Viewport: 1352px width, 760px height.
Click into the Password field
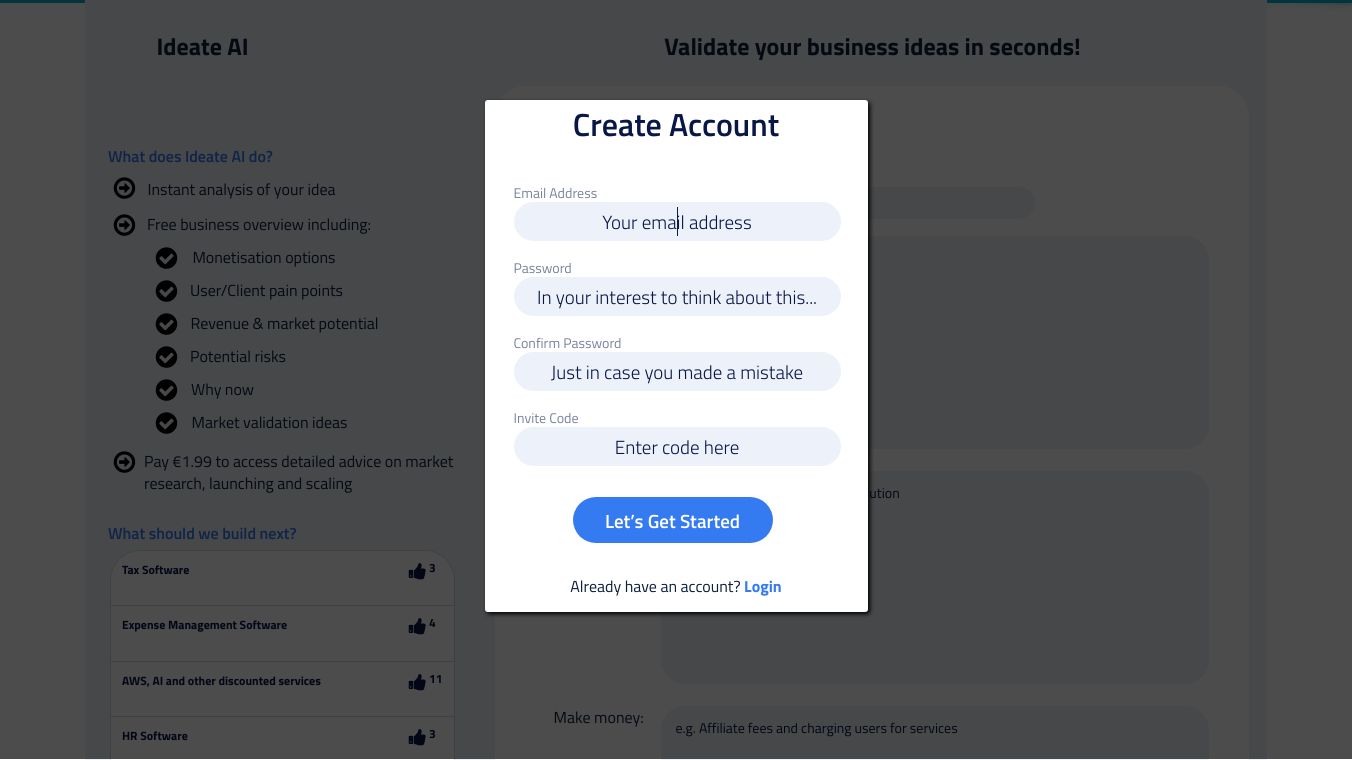pos(677,297)
